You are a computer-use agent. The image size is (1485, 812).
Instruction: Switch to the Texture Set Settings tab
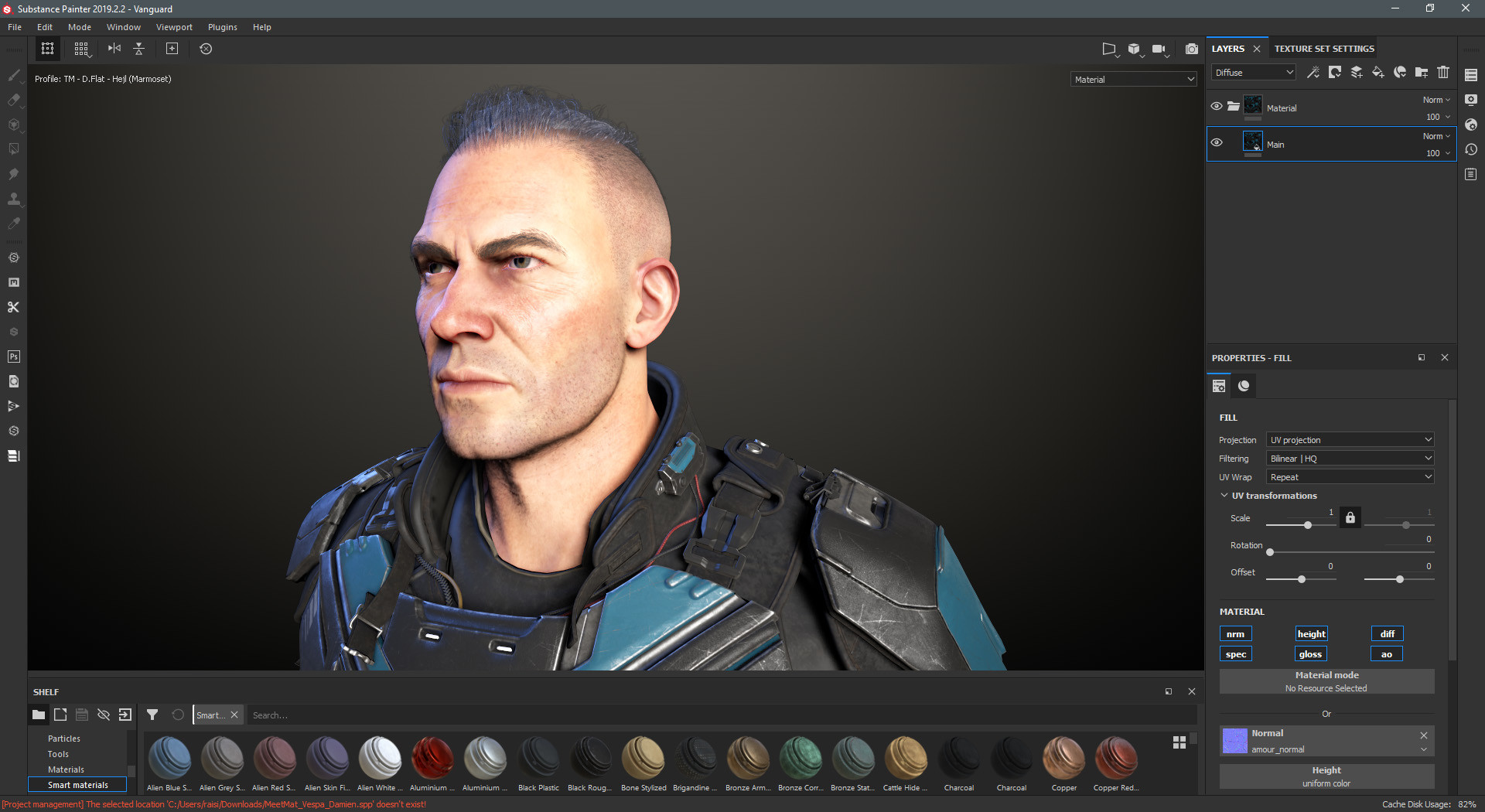pos(1323,48)
